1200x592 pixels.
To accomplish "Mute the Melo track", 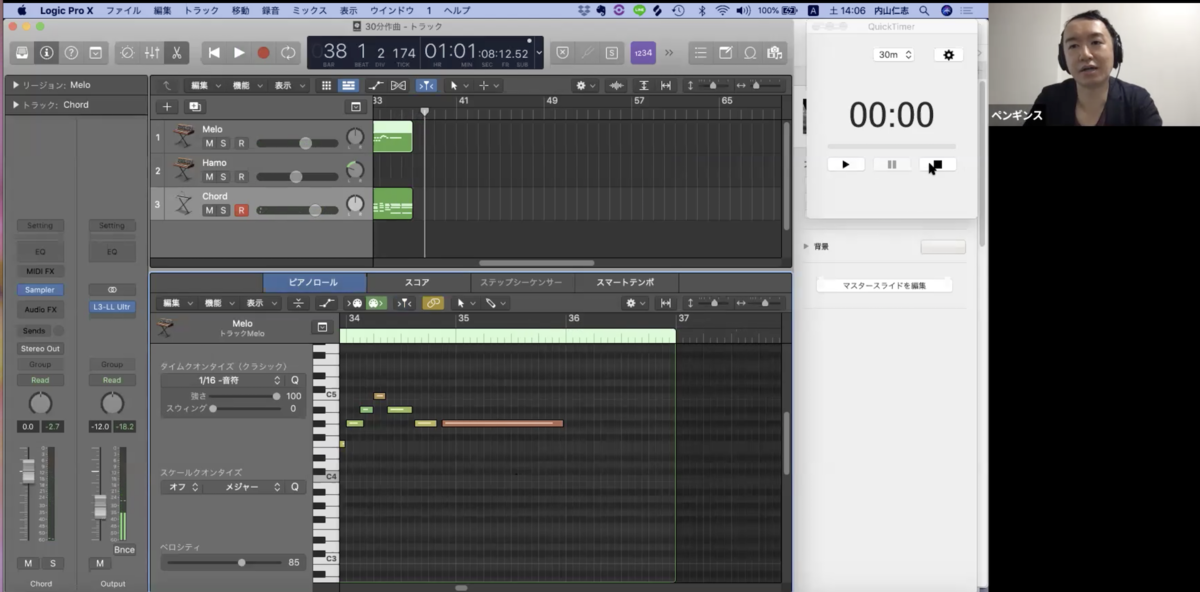I will 209,143.
